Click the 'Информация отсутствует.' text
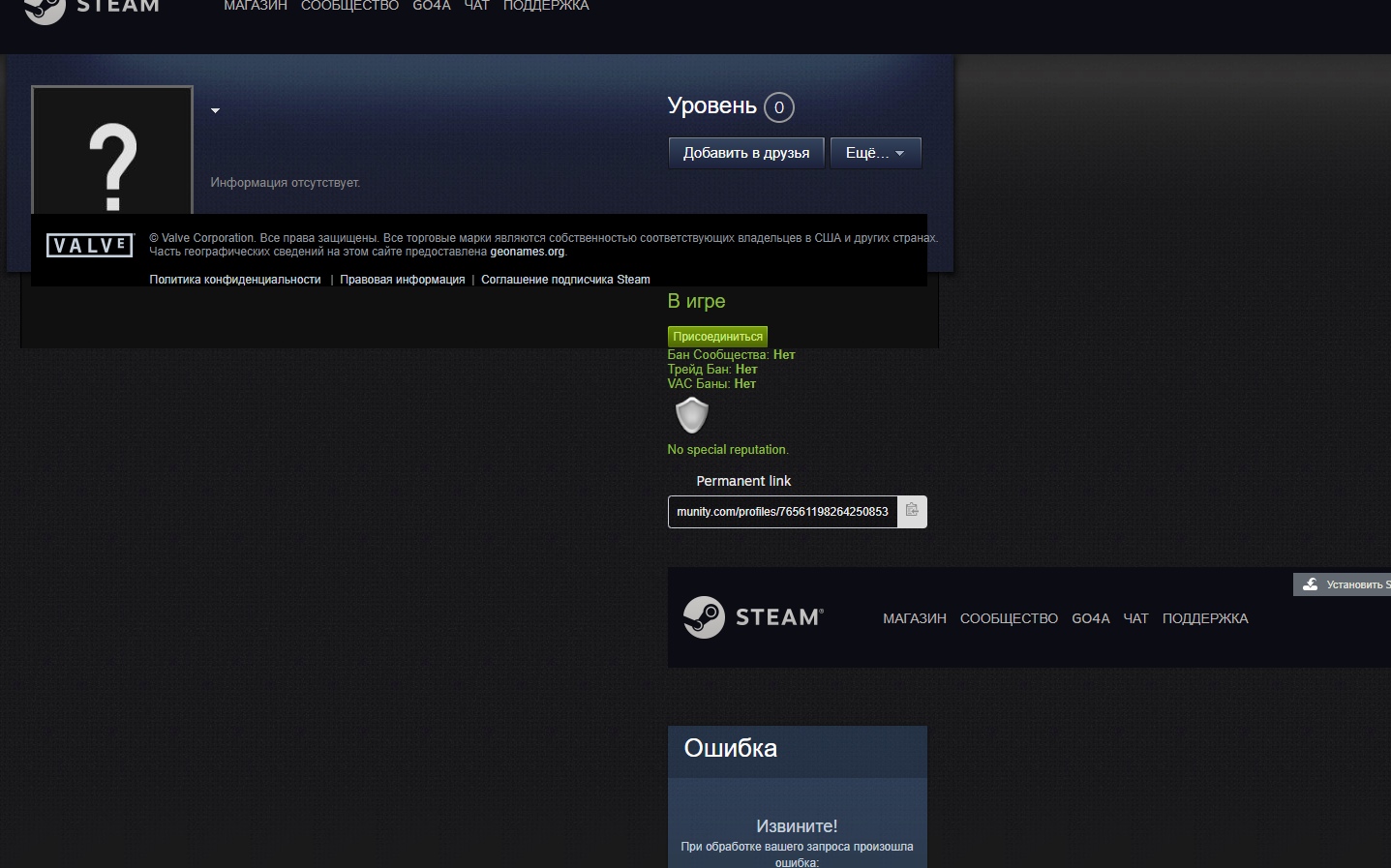The height and width of the screenshot is (868, 1391). (286, 183)
